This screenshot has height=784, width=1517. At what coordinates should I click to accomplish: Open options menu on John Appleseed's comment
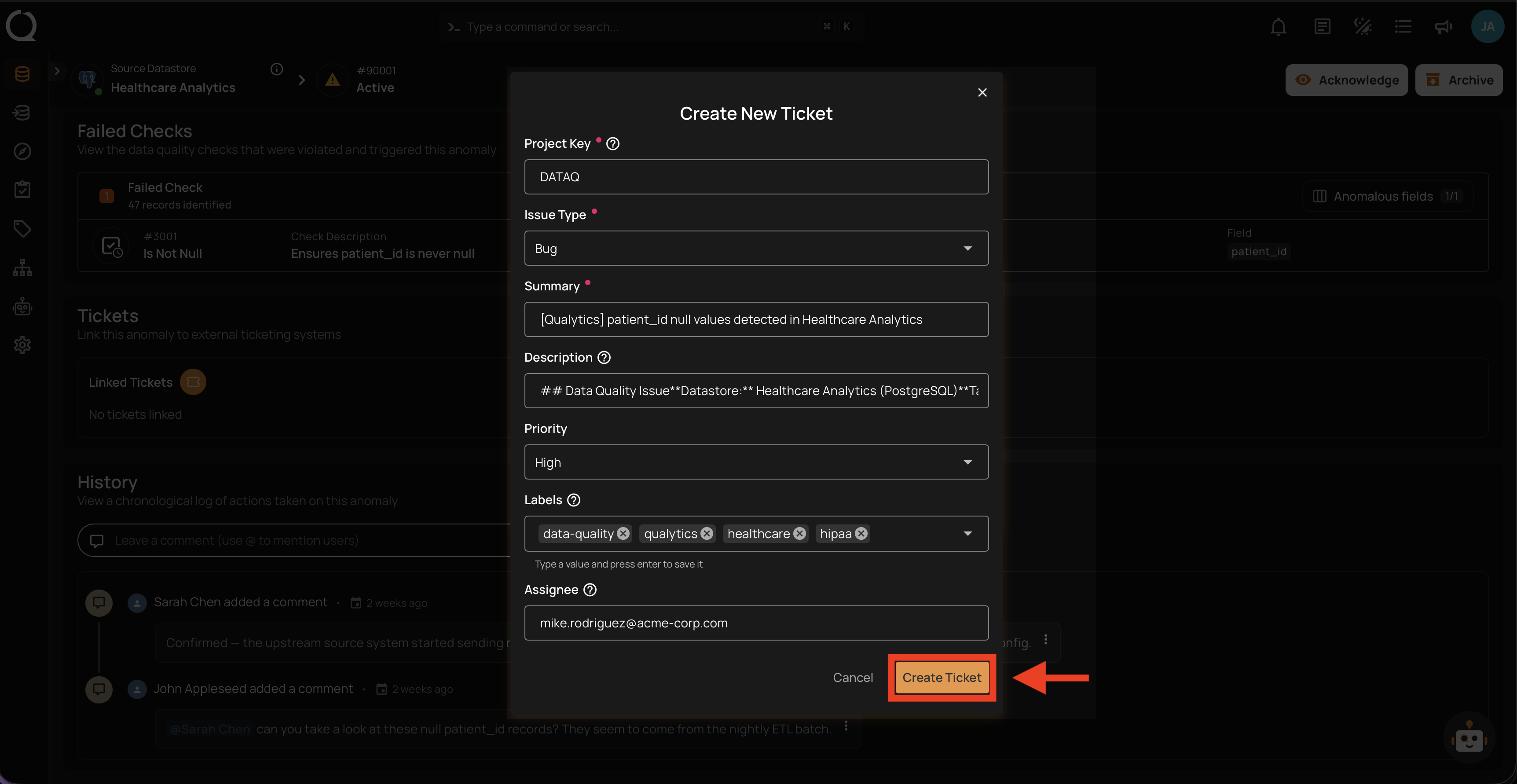point(846,726)
